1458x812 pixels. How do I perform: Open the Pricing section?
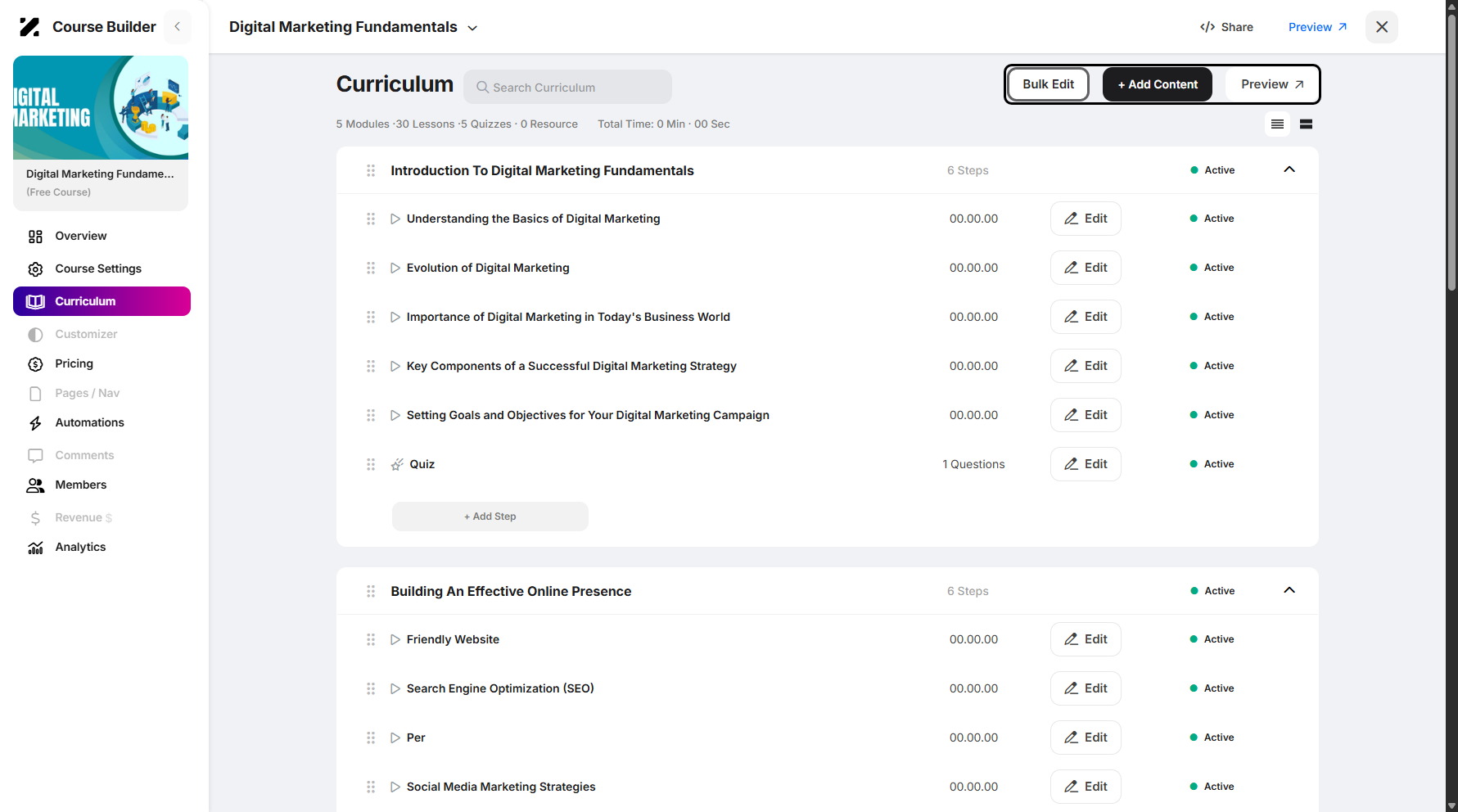[74, 363]
